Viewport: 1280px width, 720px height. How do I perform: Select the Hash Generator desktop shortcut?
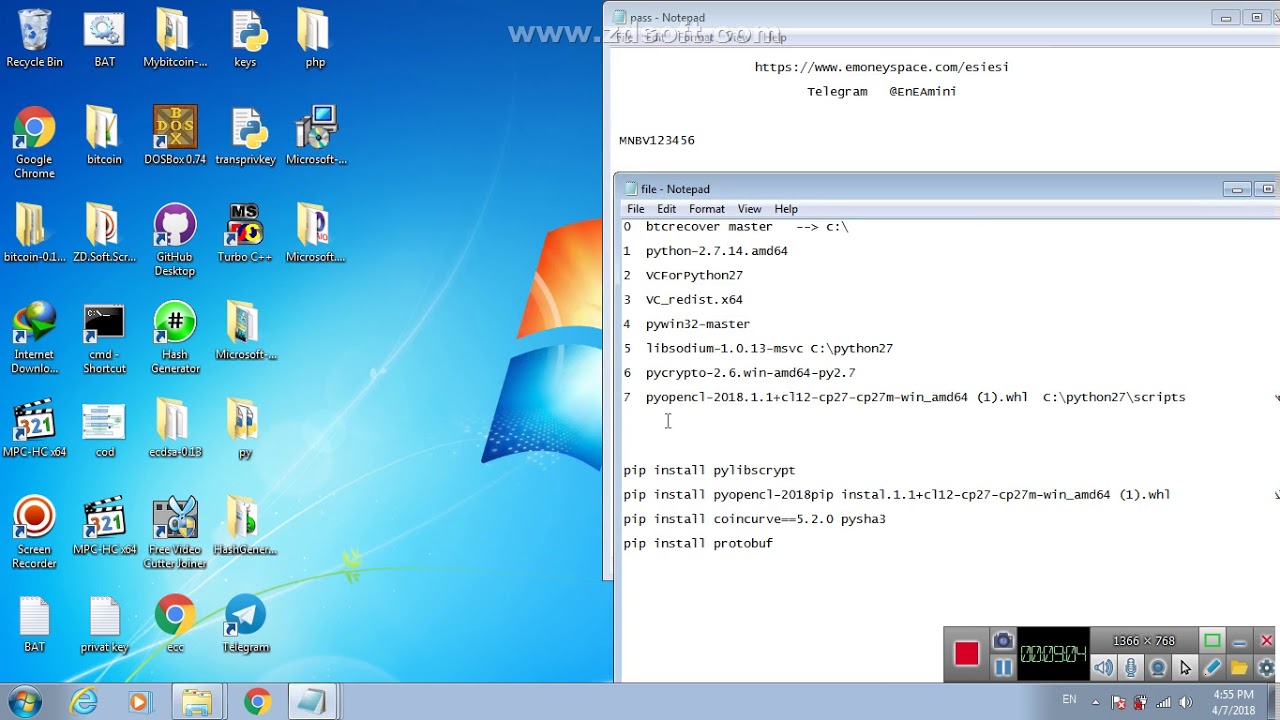175,338
